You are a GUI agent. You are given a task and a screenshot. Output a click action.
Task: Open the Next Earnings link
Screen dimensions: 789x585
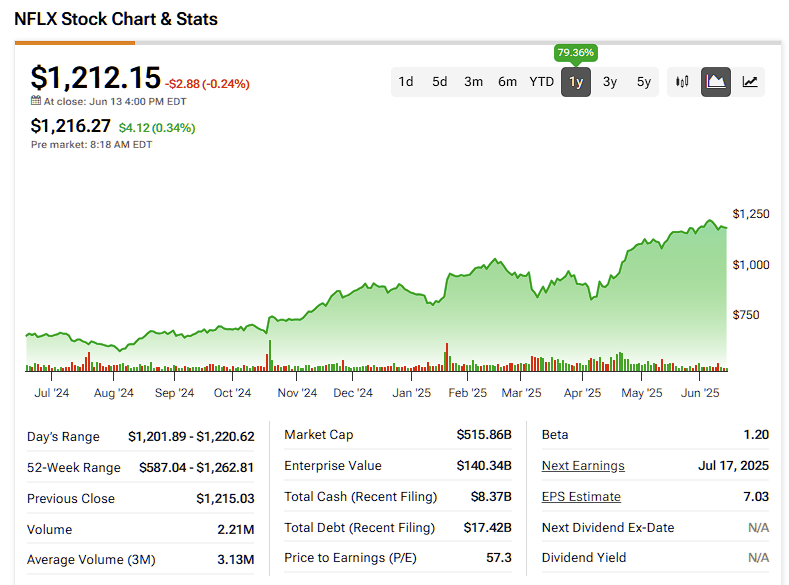[x=583, y=466]
